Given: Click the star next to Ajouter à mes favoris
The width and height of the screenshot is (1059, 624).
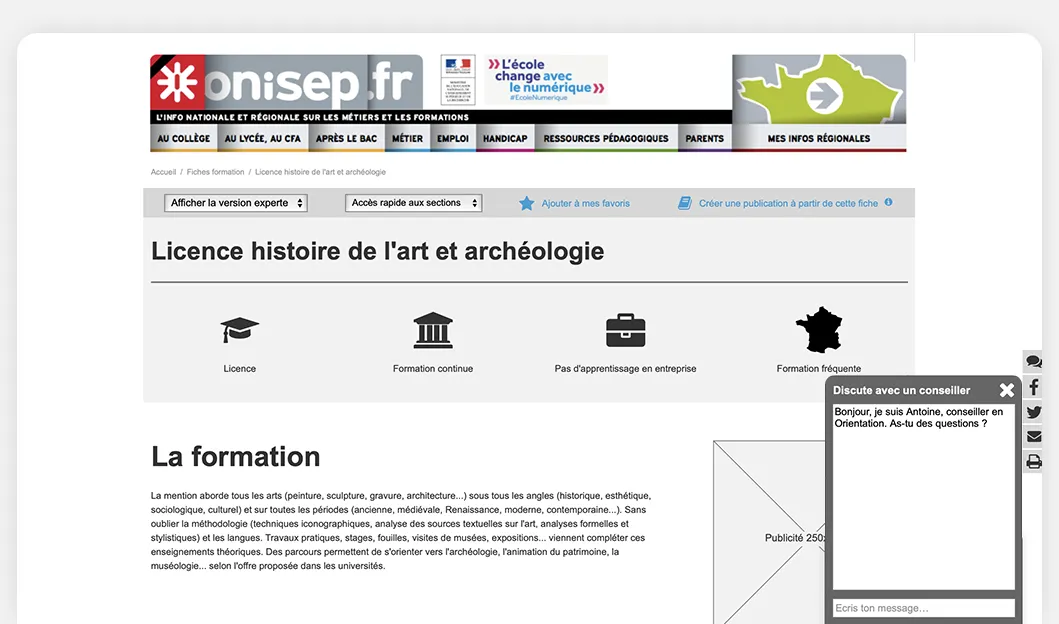Looking at the screenshot, I should pos(527,202).
